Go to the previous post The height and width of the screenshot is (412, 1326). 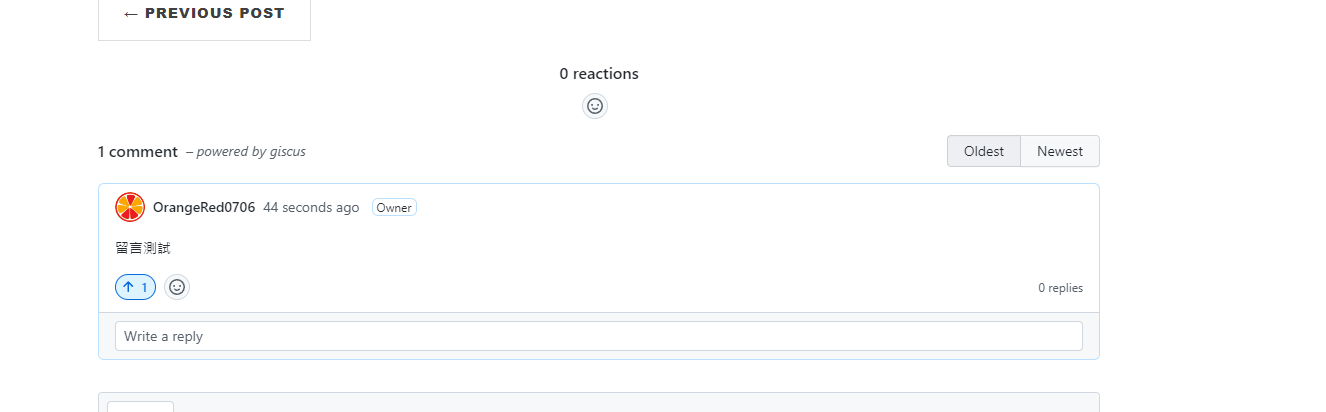pos(204,14)
